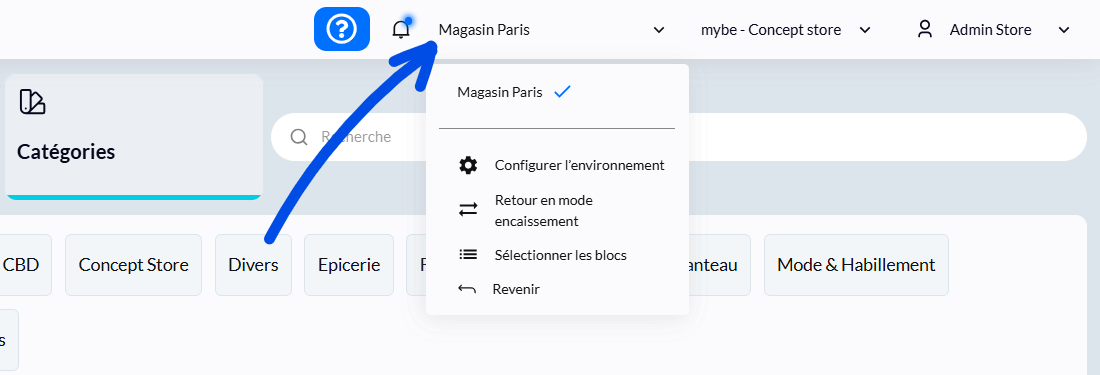
Task: Select the Concept Store category button
Action: coord(133,265)
